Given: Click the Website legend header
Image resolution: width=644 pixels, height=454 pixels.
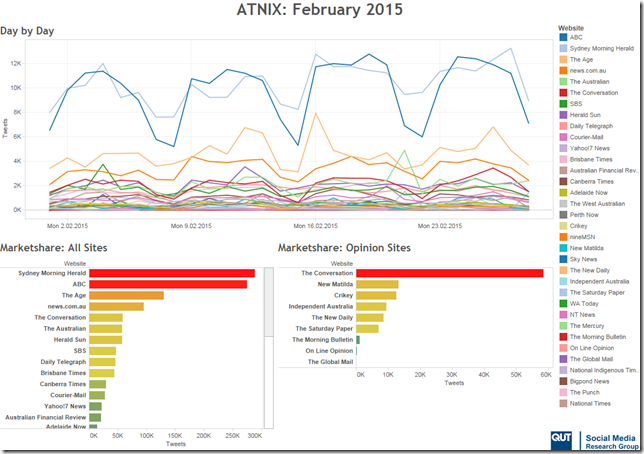Looking at the screenshot, I should tap(571, 28).
